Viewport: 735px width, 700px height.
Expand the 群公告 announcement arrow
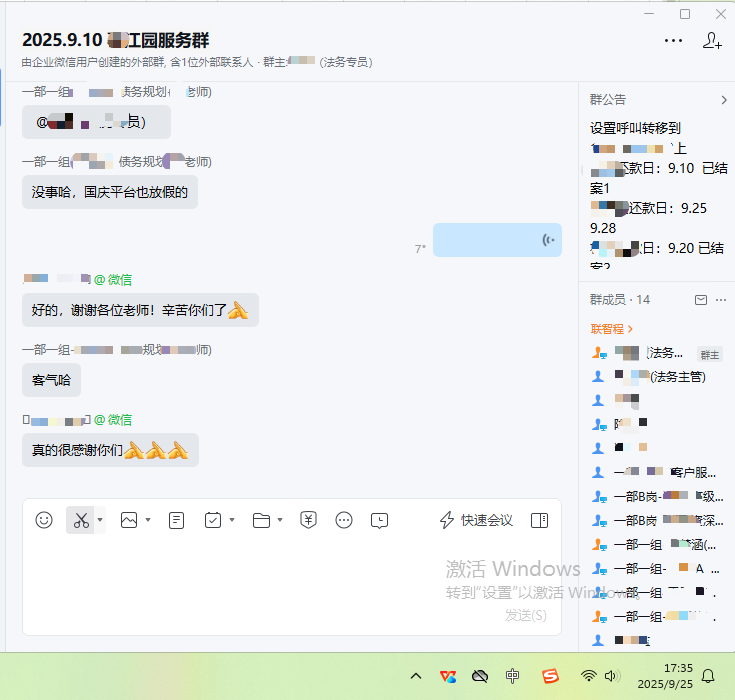click(724, 100)
